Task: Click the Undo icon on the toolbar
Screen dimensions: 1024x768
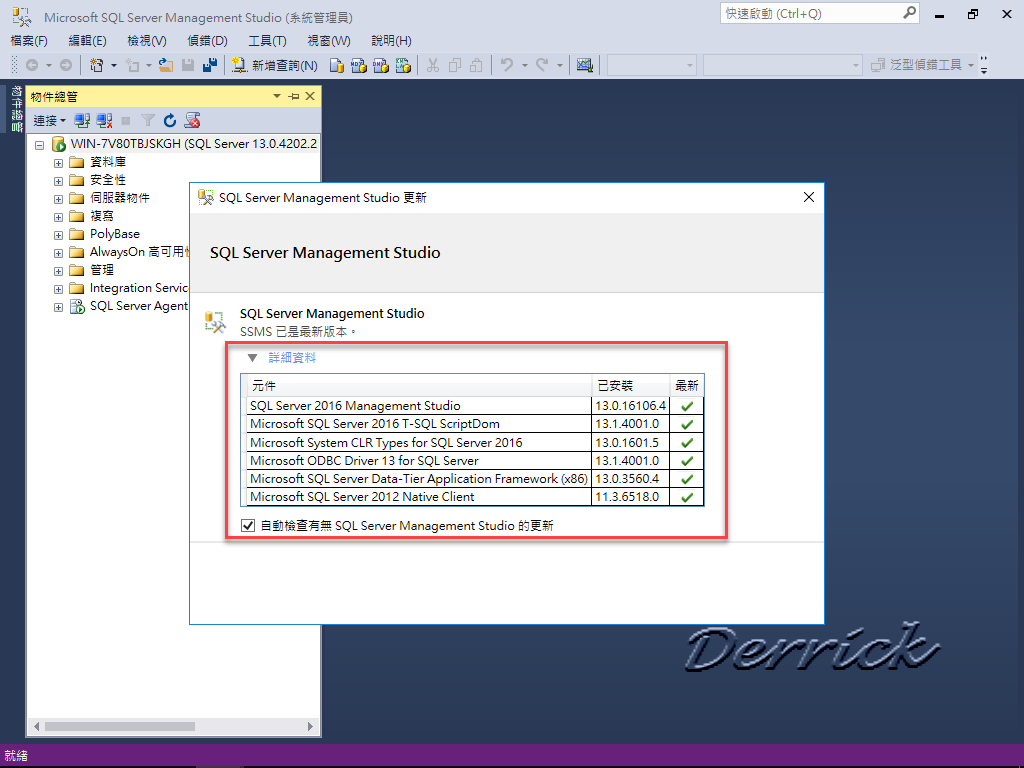Action: click(x=506, y=65)
